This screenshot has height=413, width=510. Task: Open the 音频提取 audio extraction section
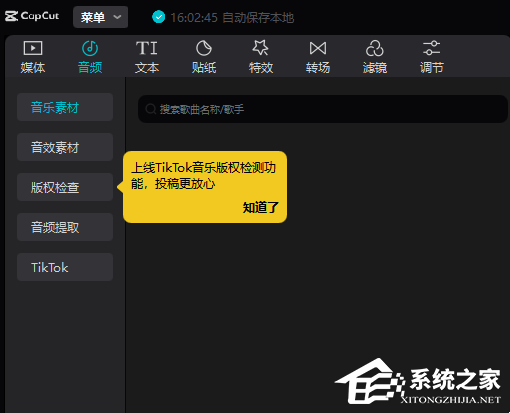coord(65,227)
